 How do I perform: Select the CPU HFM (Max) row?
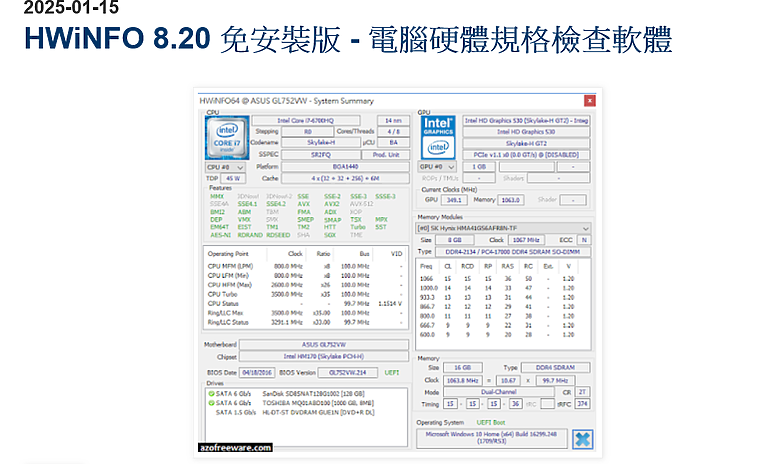305,285
